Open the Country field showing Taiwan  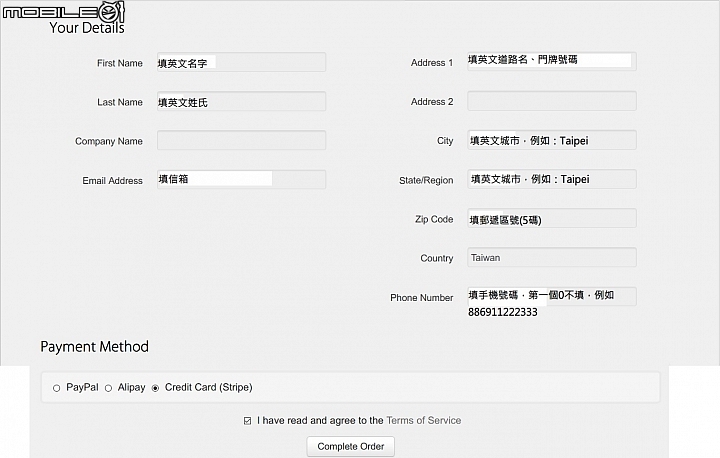click(x=552, y=257)
